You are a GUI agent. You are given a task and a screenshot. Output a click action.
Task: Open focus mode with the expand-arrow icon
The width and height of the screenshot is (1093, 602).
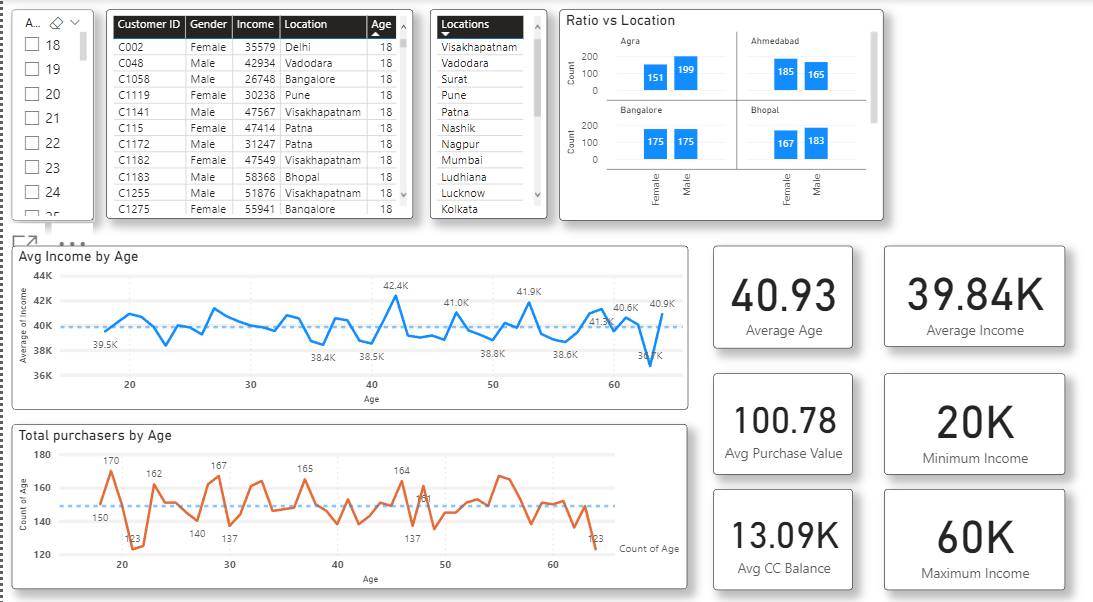click(x=25, y=242)
